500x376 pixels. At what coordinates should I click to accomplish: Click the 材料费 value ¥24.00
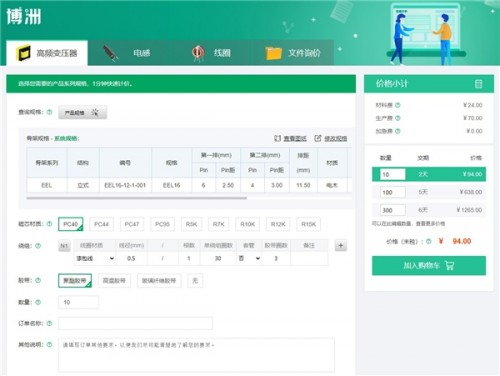pos(473,105)
